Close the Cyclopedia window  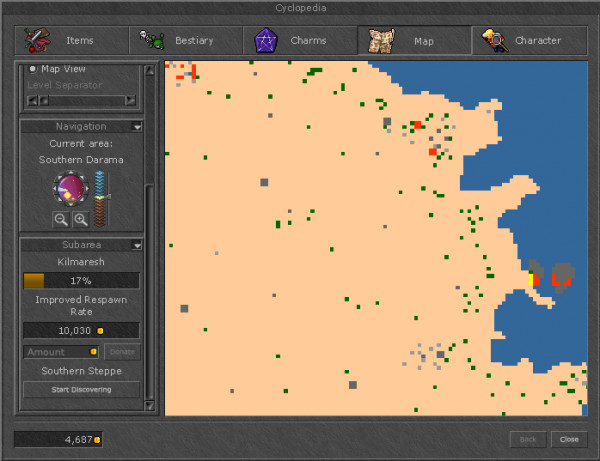[x=569, y=440]
